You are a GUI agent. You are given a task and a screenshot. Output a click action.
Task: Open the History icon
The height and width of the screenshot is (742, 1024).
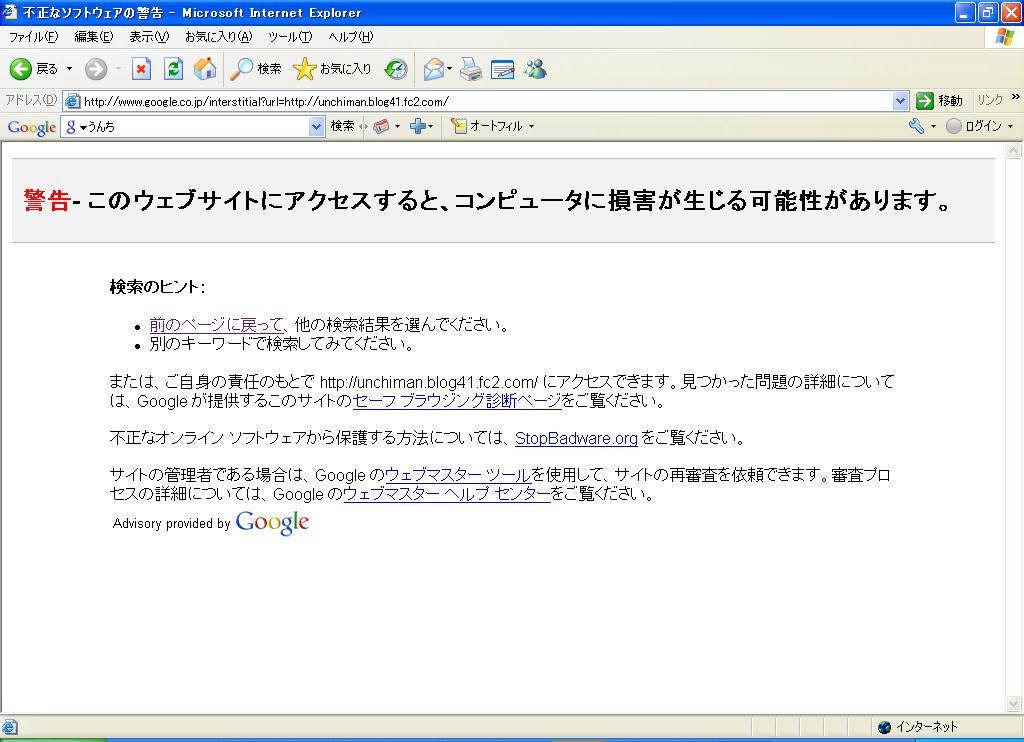[x=396, y=69]
